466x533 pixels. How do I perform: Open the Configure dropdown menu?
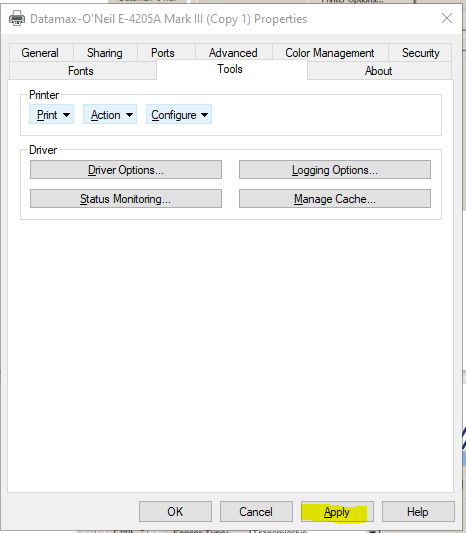point(179,115)
